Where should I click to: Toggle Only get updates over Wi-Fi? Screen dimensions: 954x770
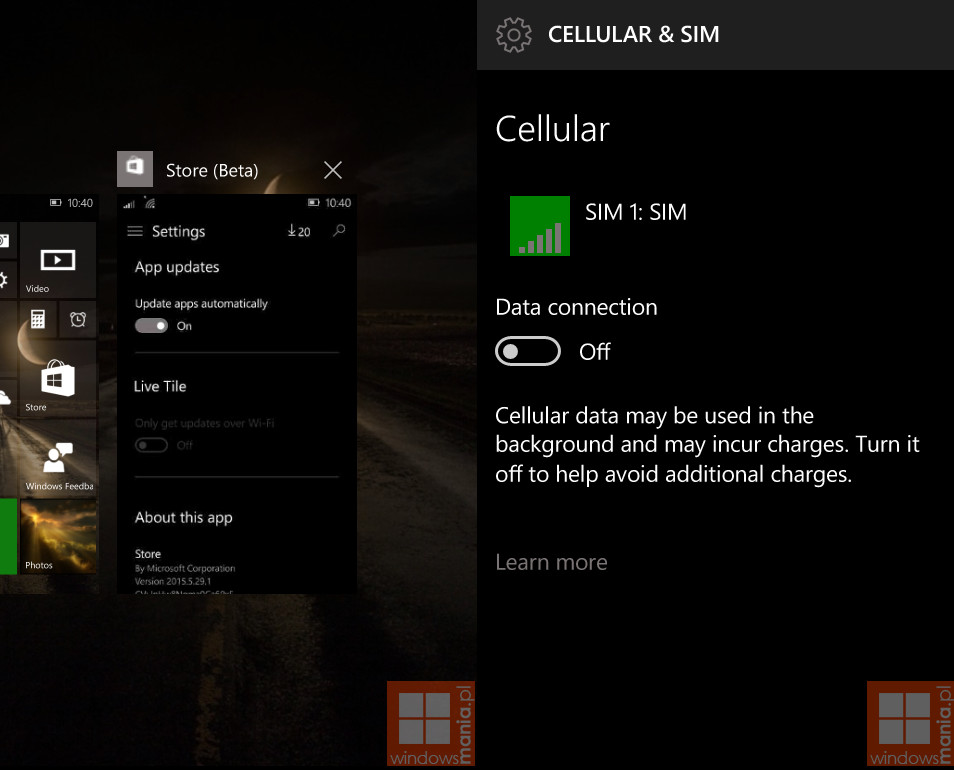click(x=151, y=445)
